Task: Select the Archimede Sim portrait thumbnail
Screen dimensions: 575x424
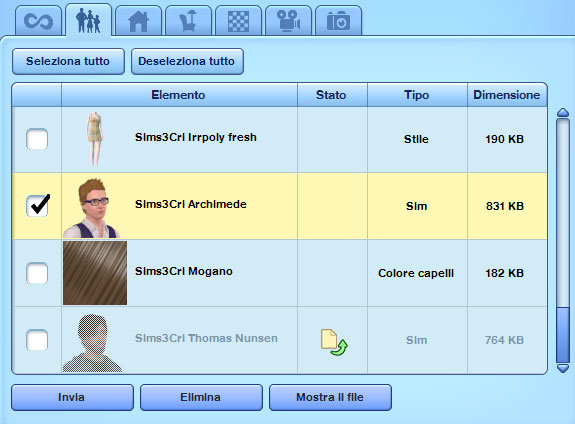Action: point(92,207)
